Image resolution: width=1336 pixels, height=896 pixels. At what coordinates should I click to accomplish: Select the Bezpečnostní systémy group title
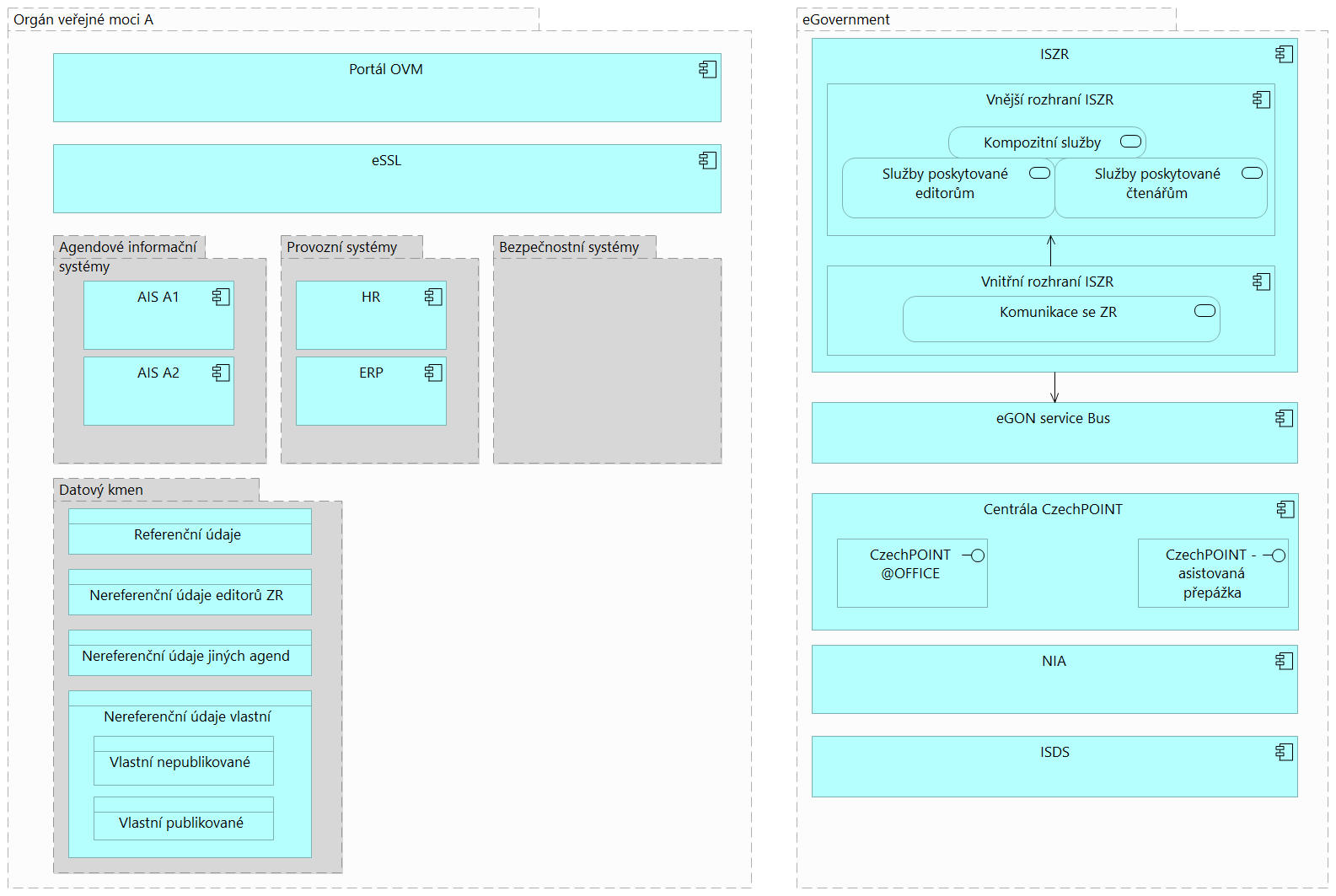click(569, 247)
